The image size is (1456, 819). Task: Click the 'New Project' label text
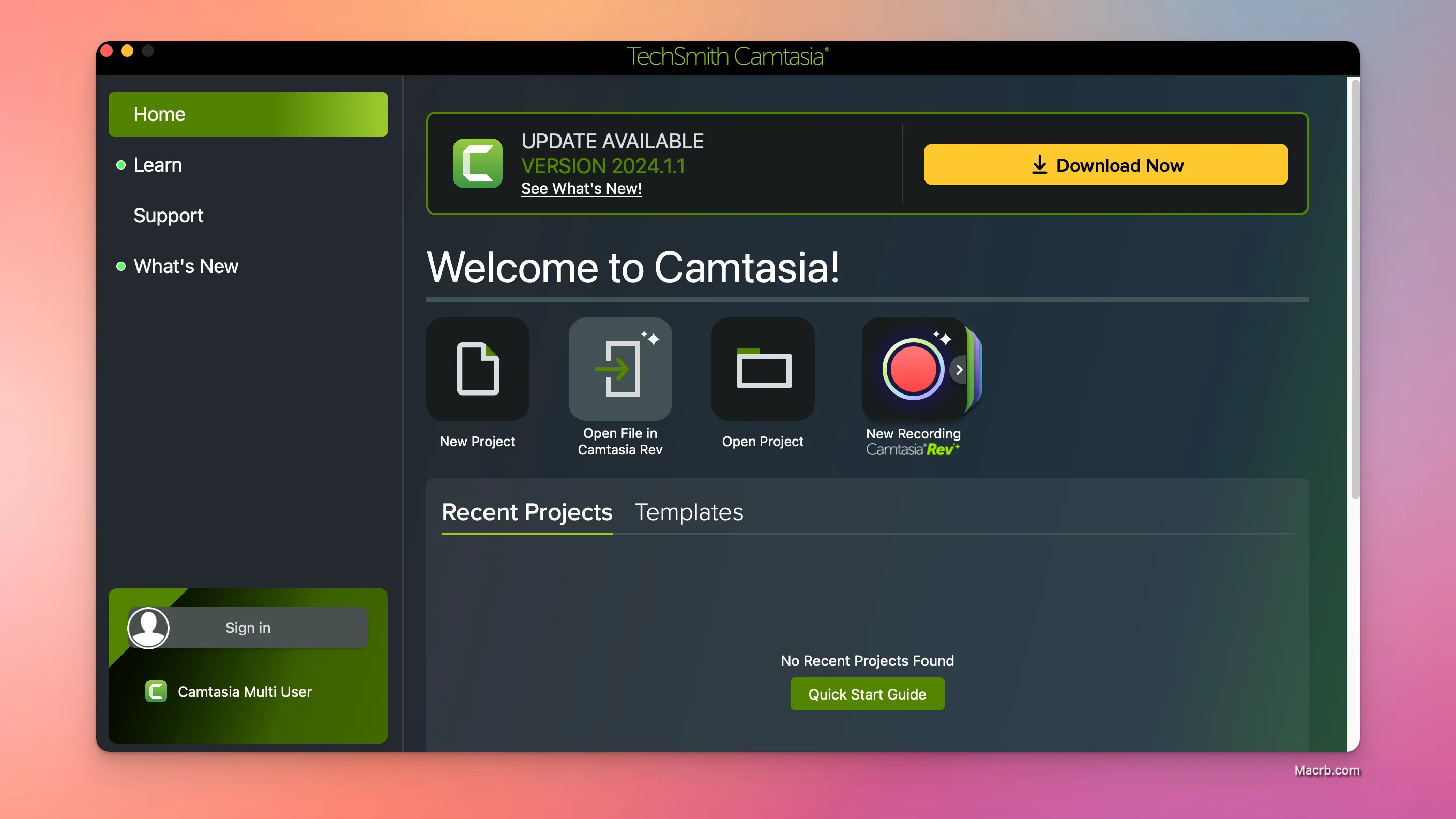477,442
